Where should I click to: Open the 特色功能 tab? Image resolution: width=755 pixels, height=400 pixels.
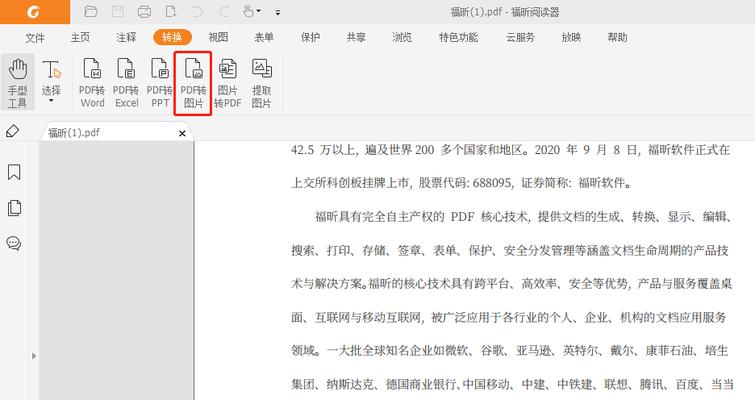tap(458, 38)
